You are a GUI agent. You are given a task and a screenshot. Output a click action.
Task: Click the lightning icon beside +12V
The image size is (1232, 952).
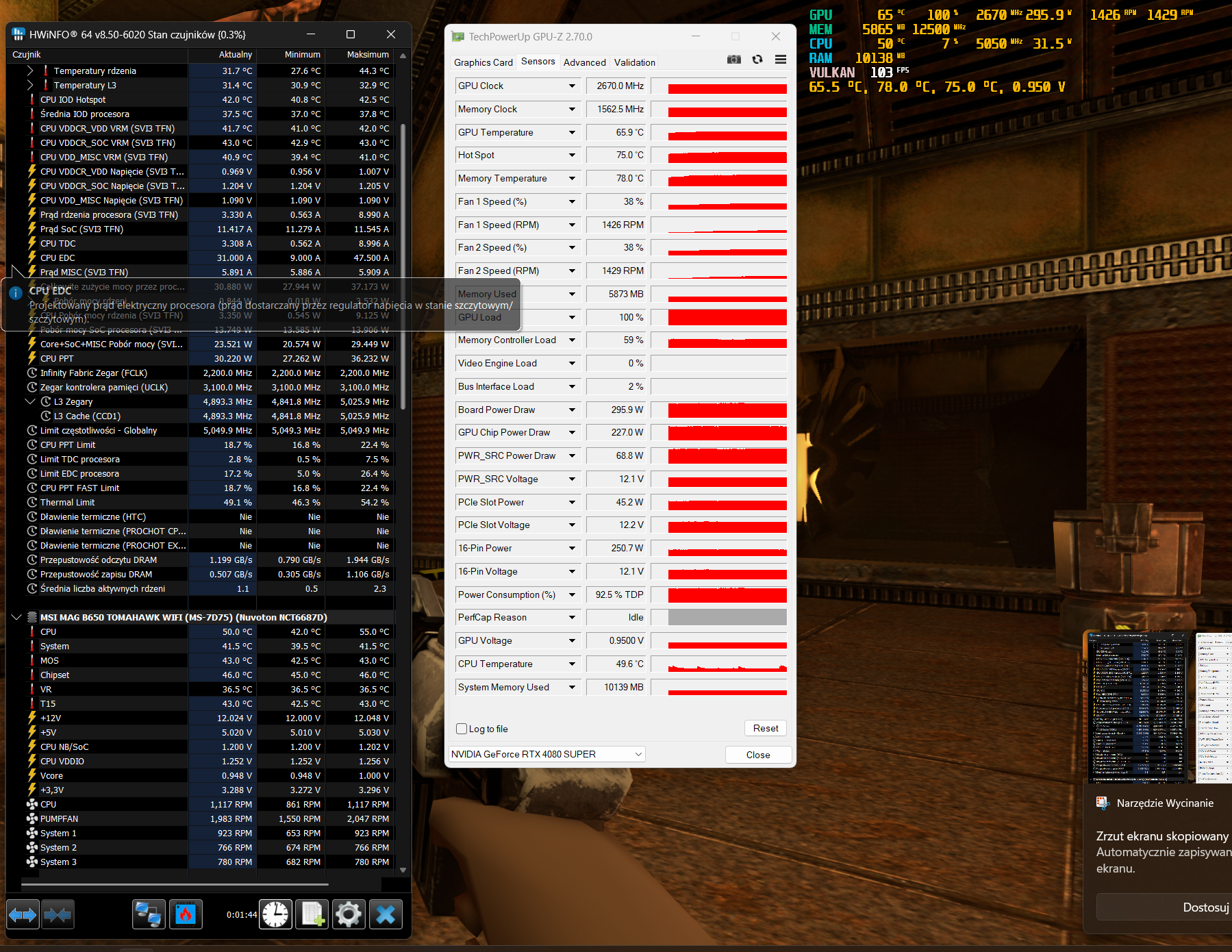[x=32, y=718]
